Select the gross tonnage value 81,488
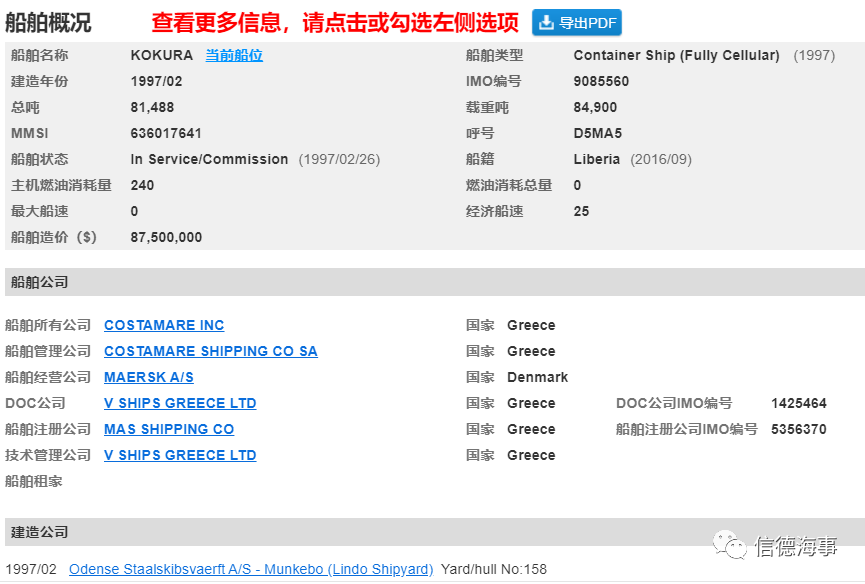Viewport: 865px width, 584px height. click(x=152, y=107)
